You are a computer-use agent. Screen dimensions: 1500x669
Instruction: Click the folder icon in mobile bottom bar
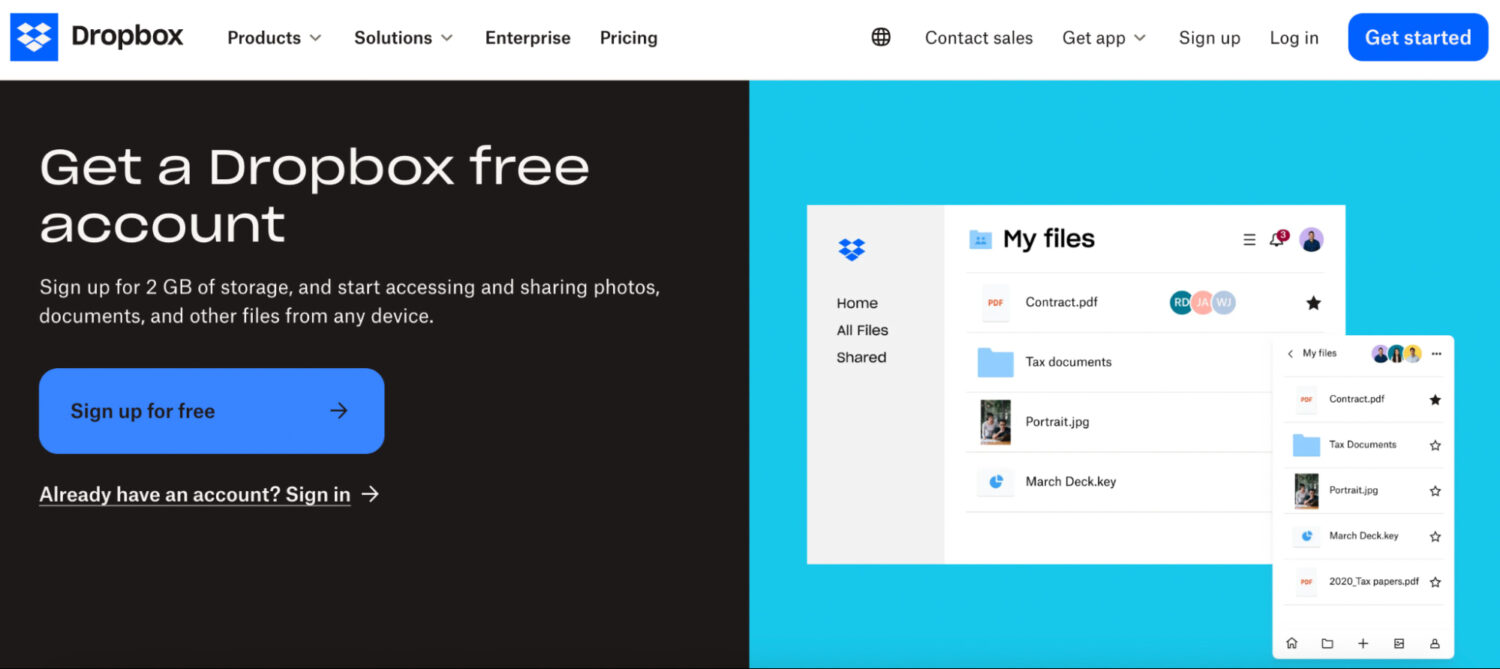point(1327,643)
